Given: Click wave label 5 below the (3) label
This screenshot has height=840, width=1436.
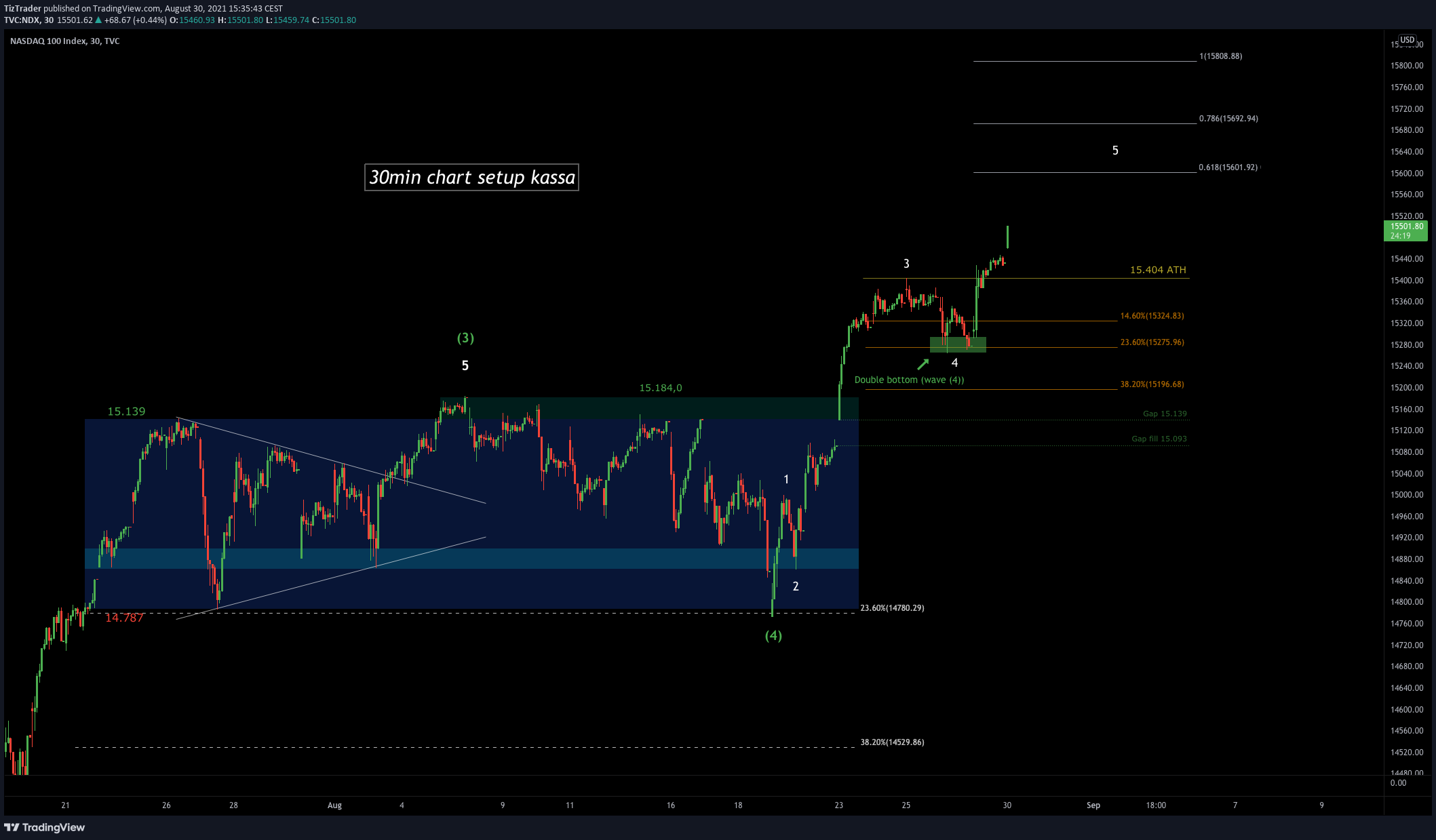Looking at the screenshot, I should point(465,366).
